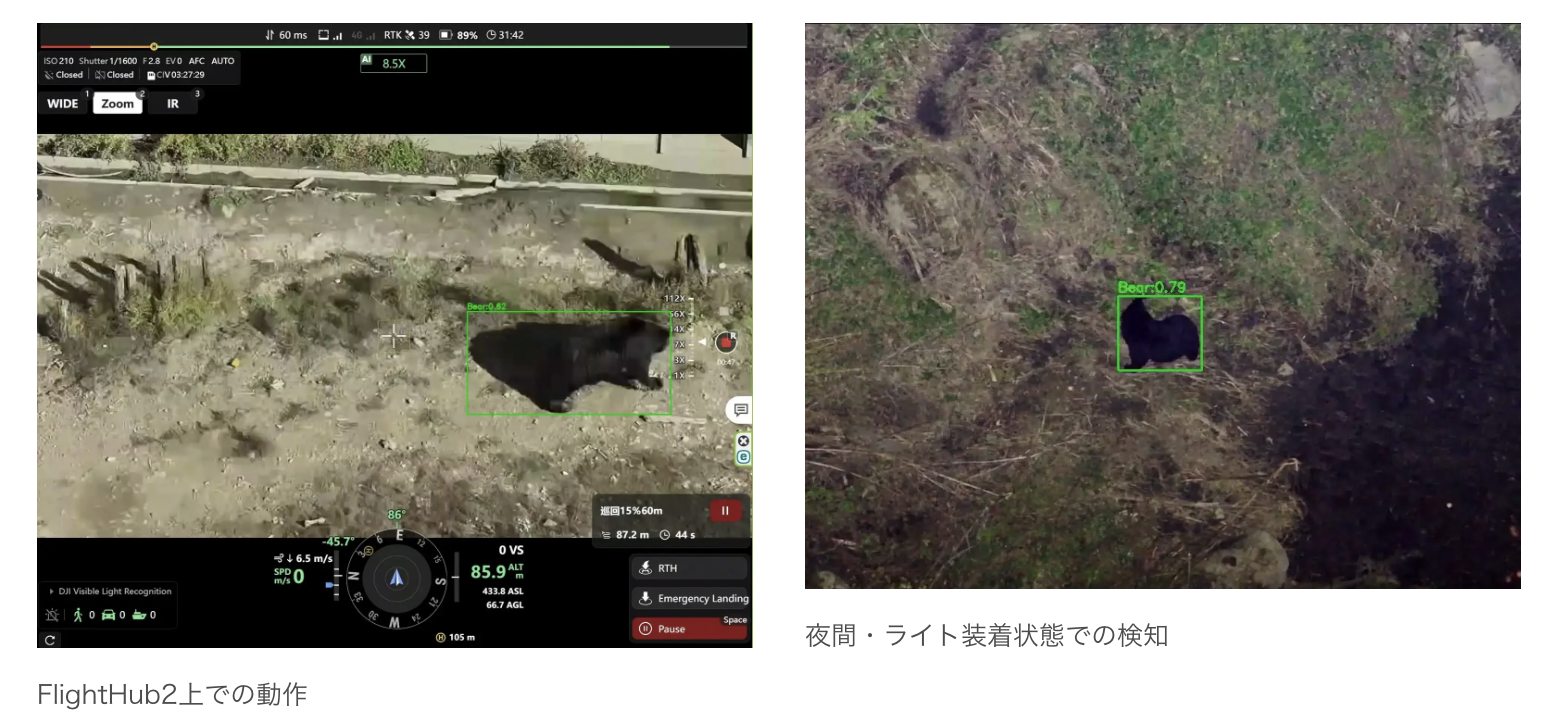Pause patrol with red pause toggle
Viewport: 1566px width, 726px height.
tap(725, 510)
